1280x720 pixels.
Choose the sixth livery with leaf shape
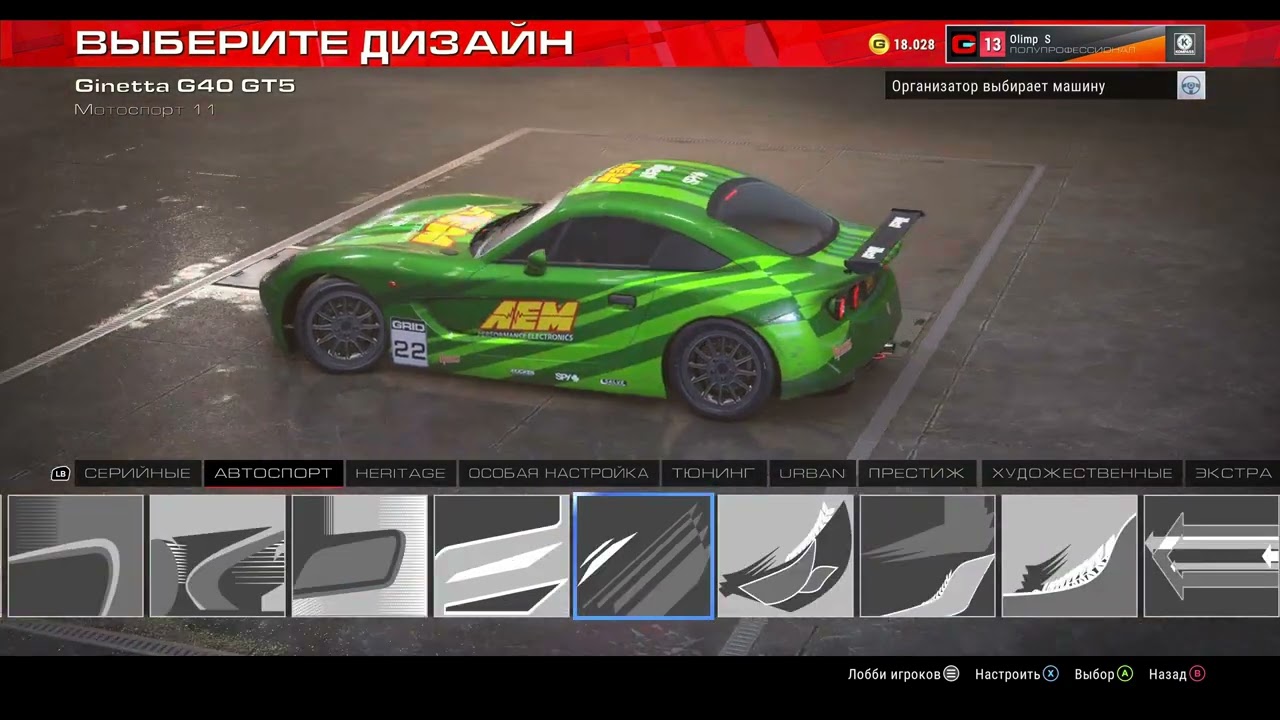point(785,556)
